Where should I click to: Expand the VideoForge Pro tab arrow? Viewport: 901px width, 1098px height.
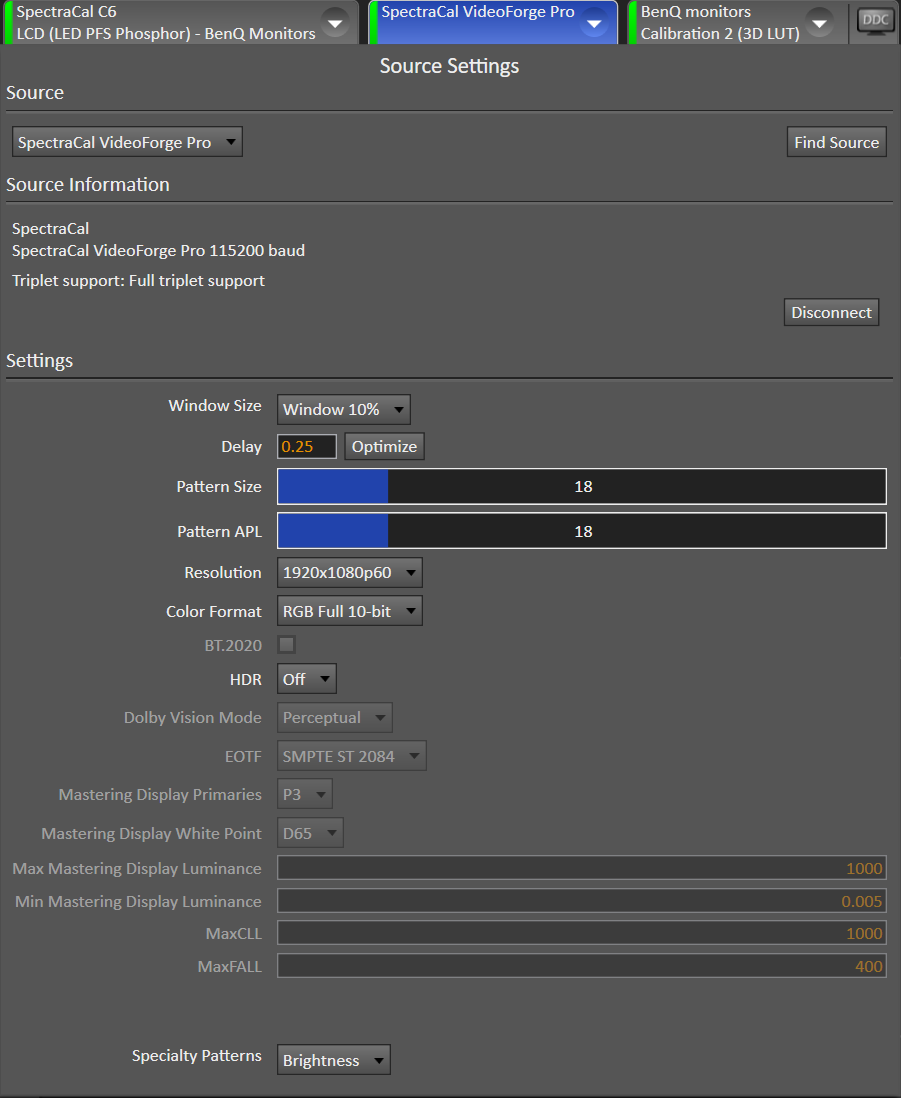point(594,23)
